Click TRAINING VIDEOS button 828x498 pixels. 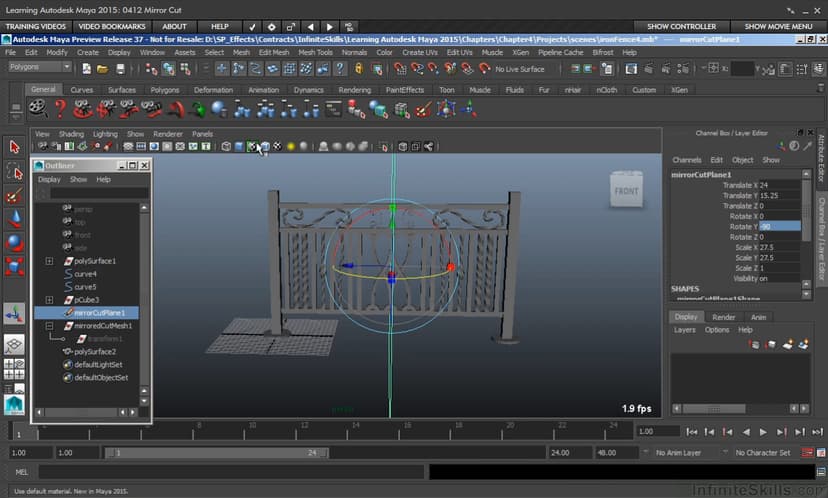click(36, 26)
